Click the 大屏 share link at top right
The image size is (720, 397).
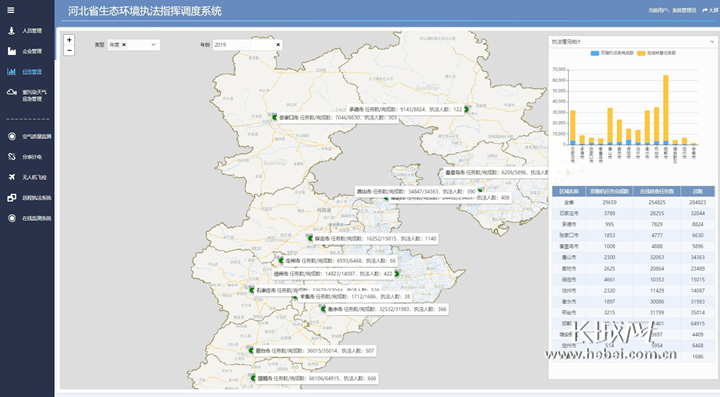[x=709, y=10]
